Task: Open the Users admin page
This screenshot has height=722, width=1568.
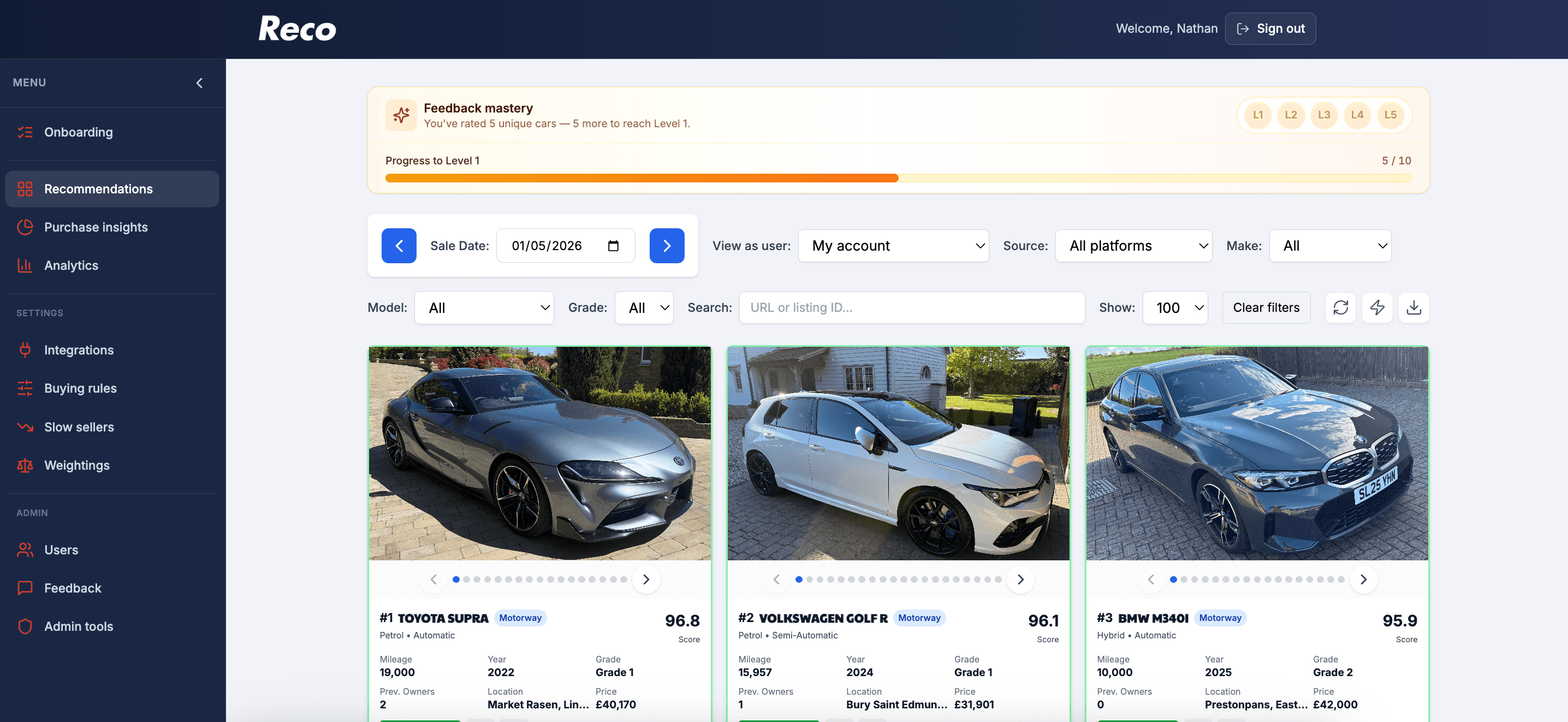Action: pyautogui.click(x=112, y=550)
